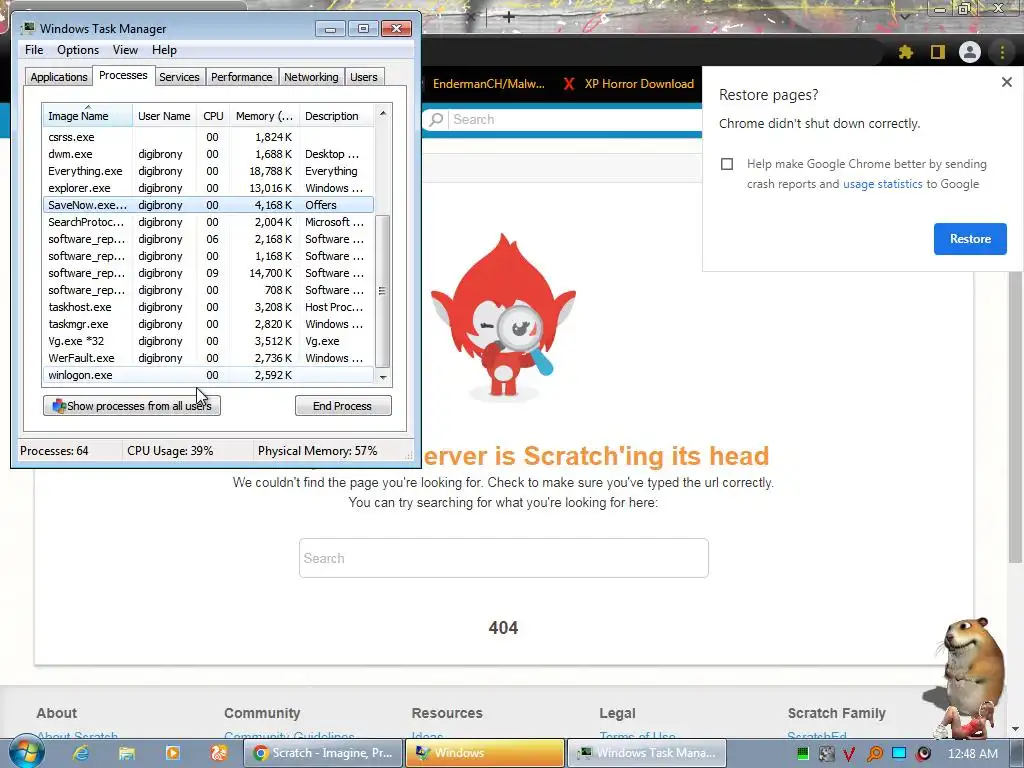Select the winlogon.exe process row
The image size is (1024, 768).
point(208,375)
